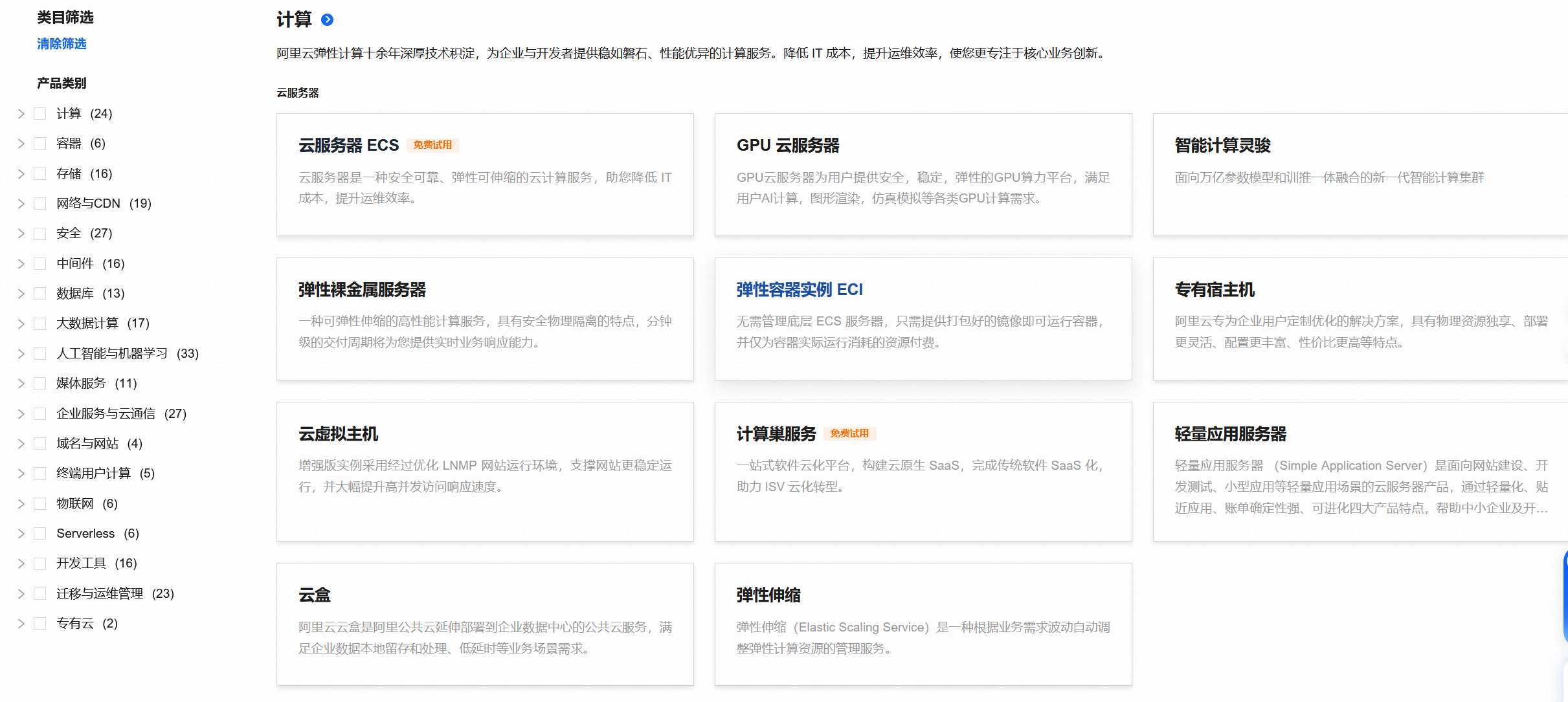The width and height of the screenshot is (1568, 702).
Task: Check the 数据库 category checkbox
Action: [40, 294]
